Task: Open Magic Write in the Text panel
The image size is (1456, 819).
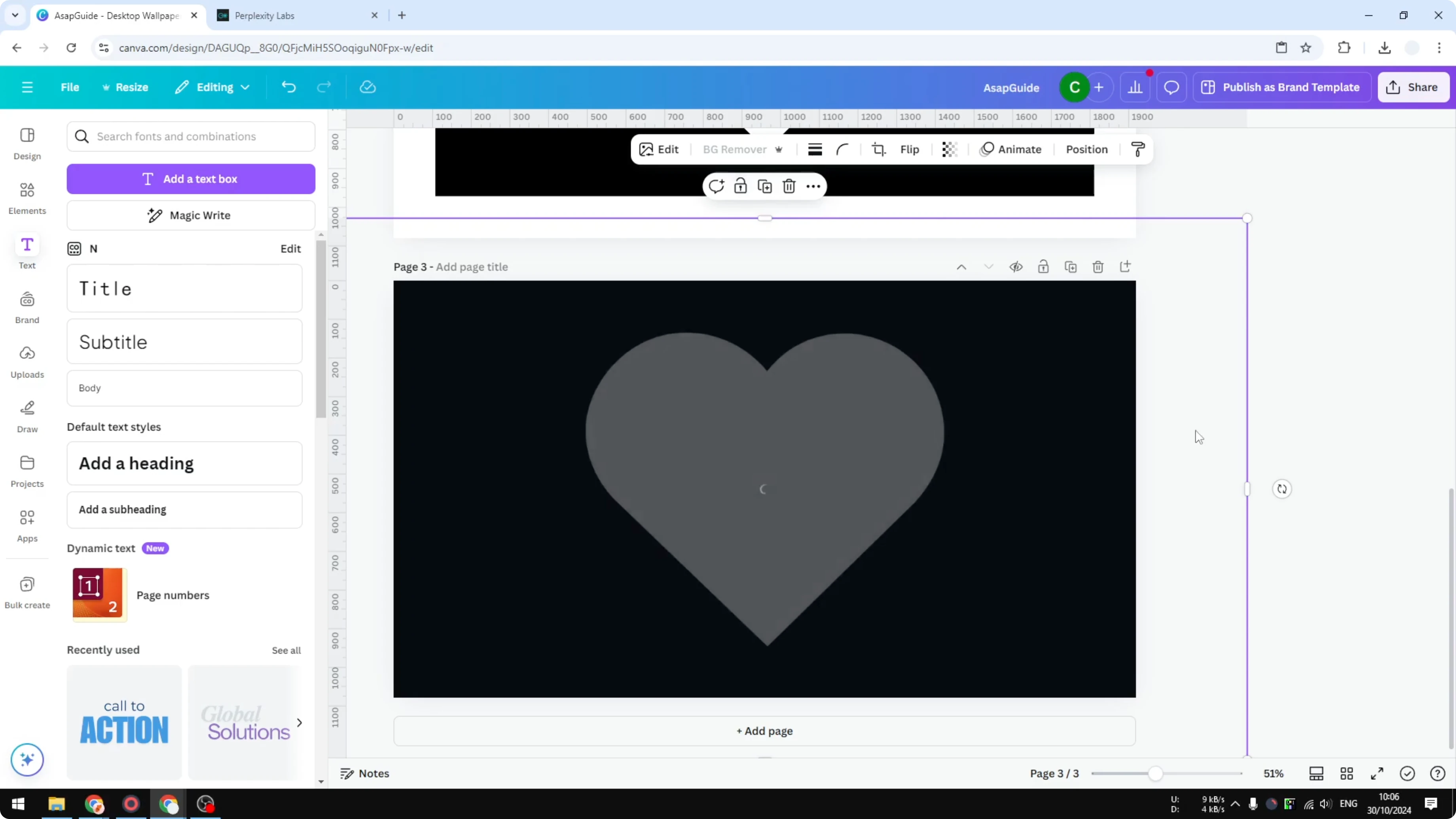Action: coord(190,215)
